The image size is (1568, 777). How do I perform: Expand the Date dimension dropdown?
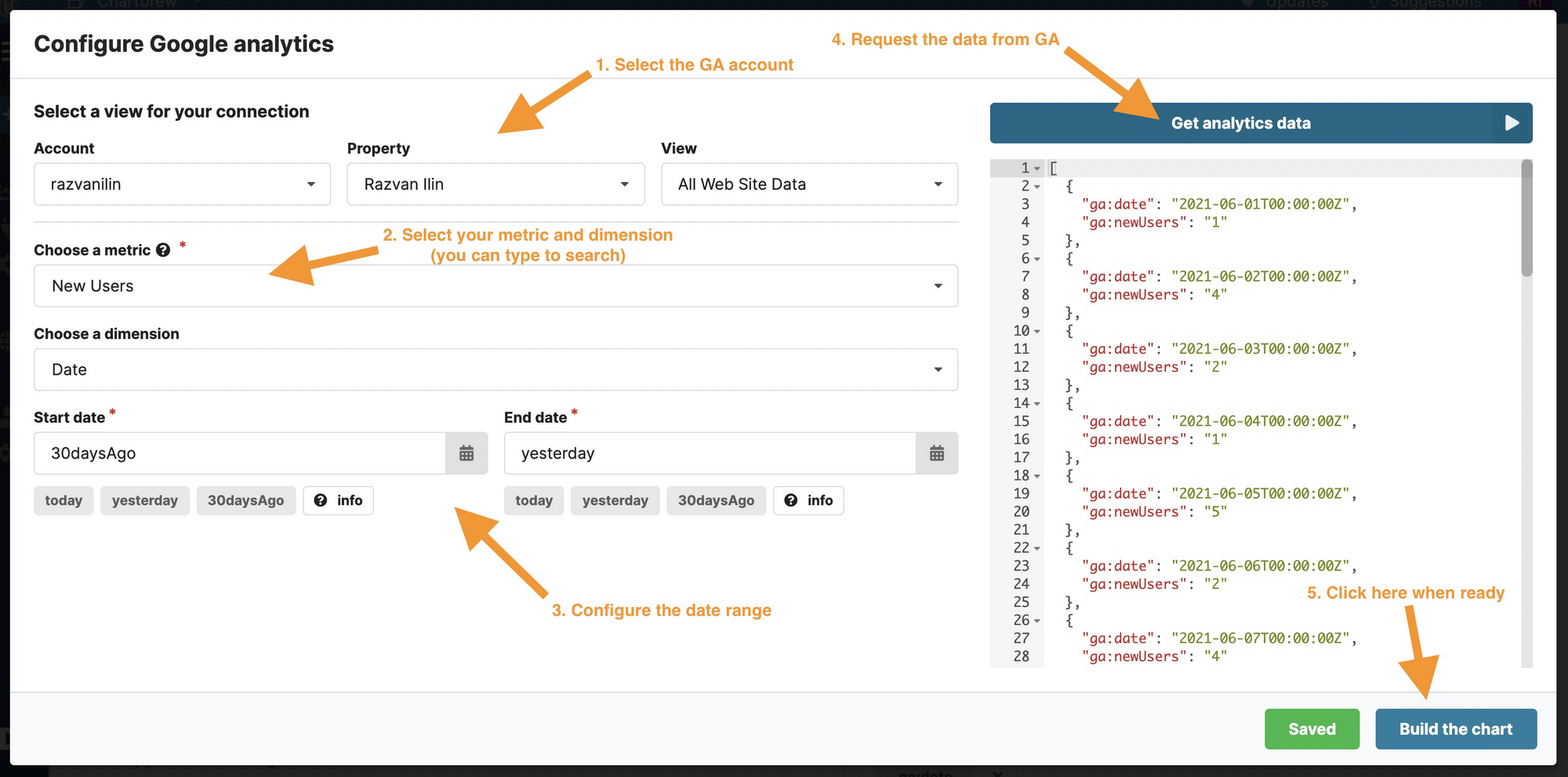(495, 369)
